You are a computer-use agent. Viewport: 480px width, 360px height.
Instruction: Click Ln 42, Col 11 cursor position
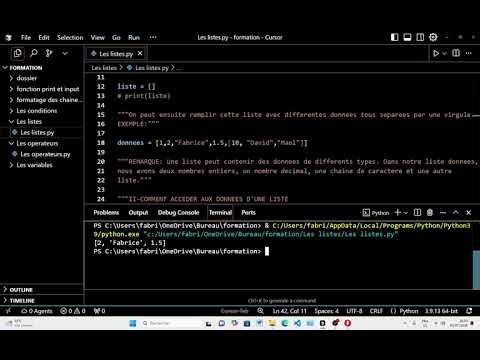tap(289, 311)
